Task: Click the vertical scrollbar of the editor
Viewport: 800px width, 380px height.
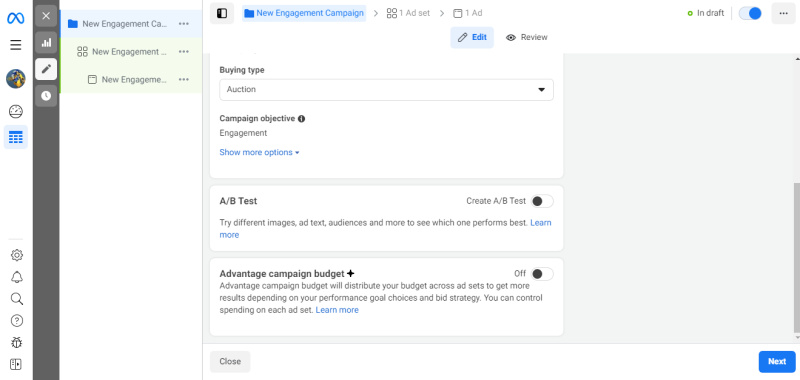Action: coord(797,258)
